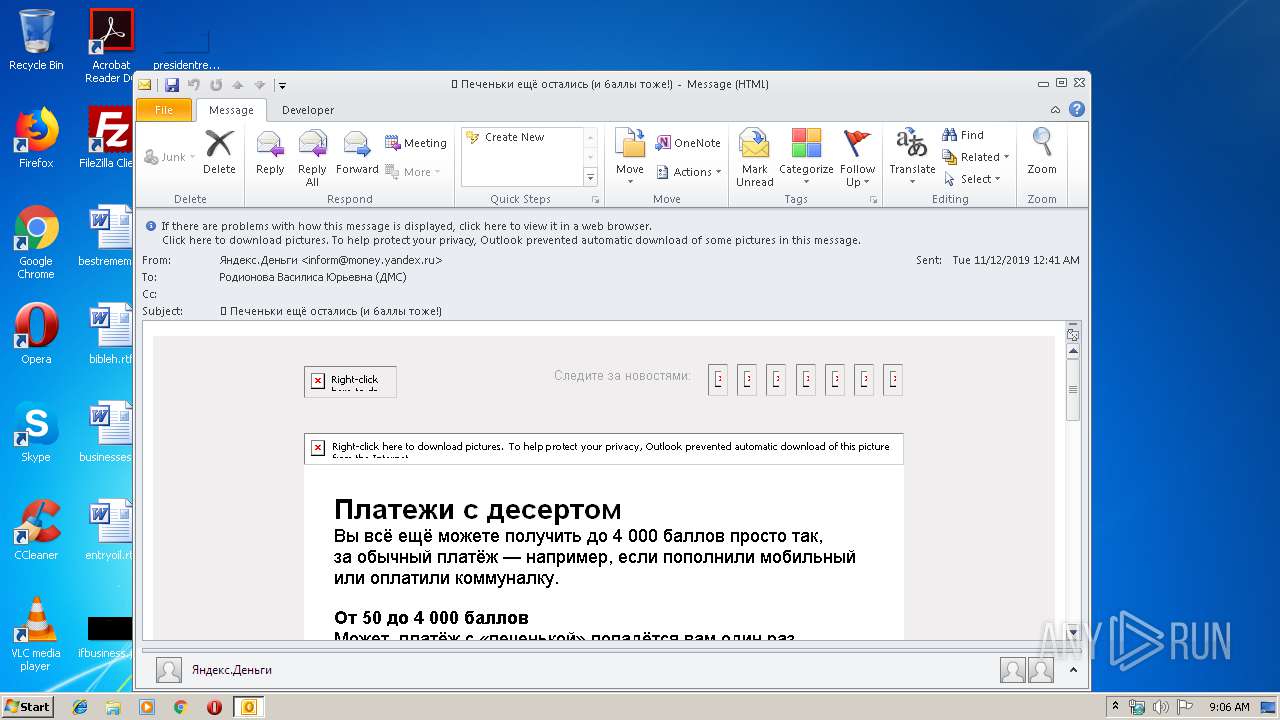The width and height of the screenshot is (1280, 720).
Task: Switch to the Developer tab
Action: pos(308,110)
